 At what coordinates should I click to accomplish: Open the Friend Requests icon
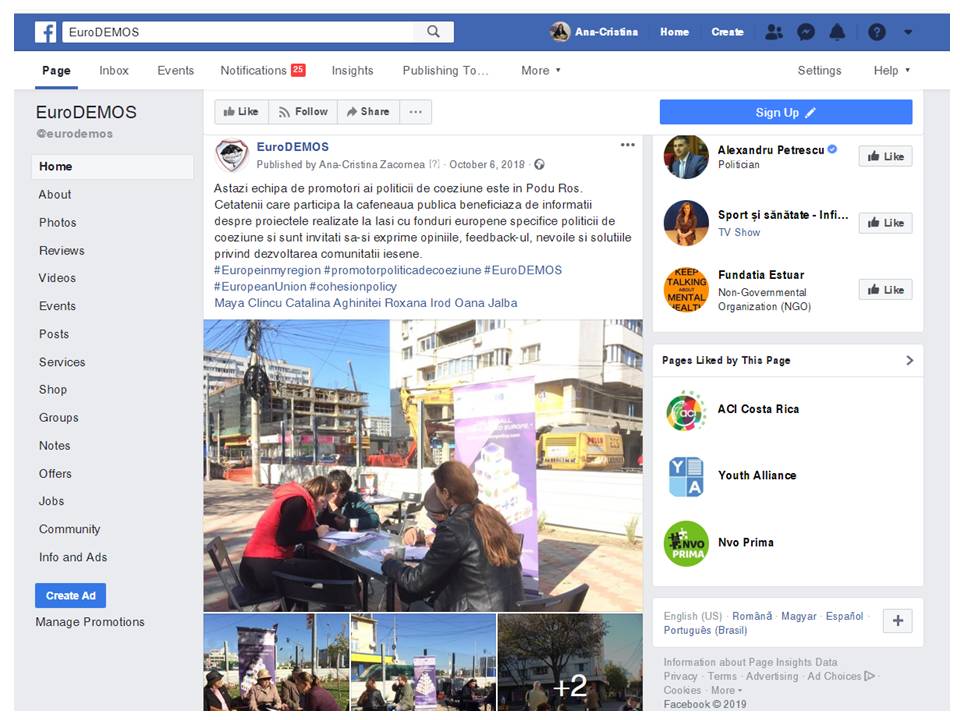tap(774, 32)
